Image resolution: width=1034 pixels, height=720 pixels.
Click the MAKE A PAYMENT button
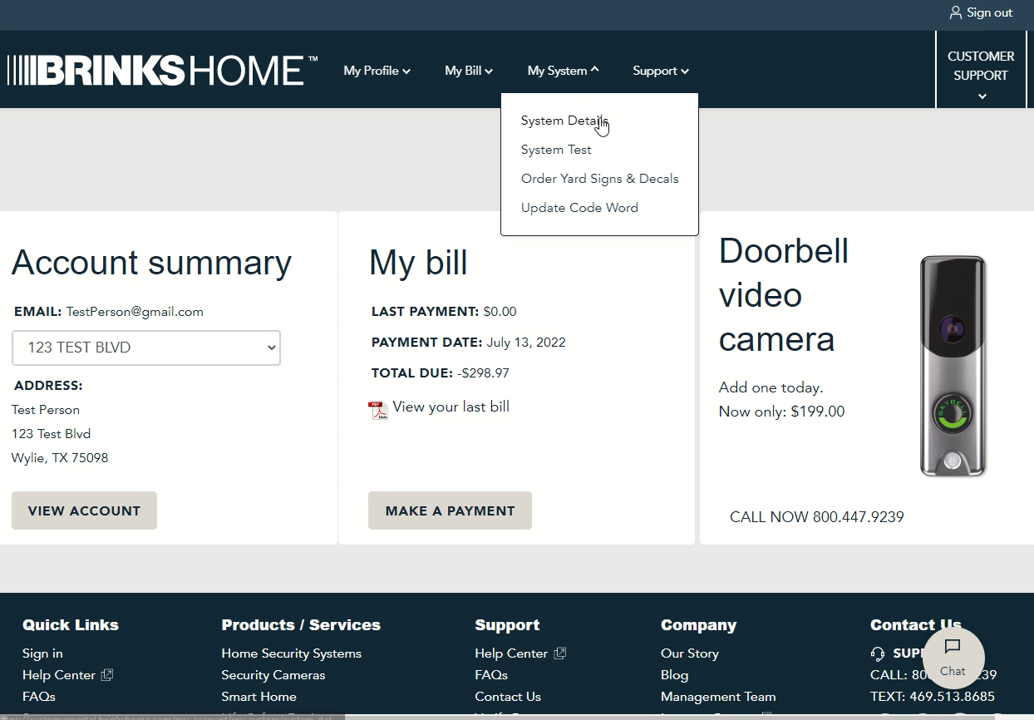point(450,510)
